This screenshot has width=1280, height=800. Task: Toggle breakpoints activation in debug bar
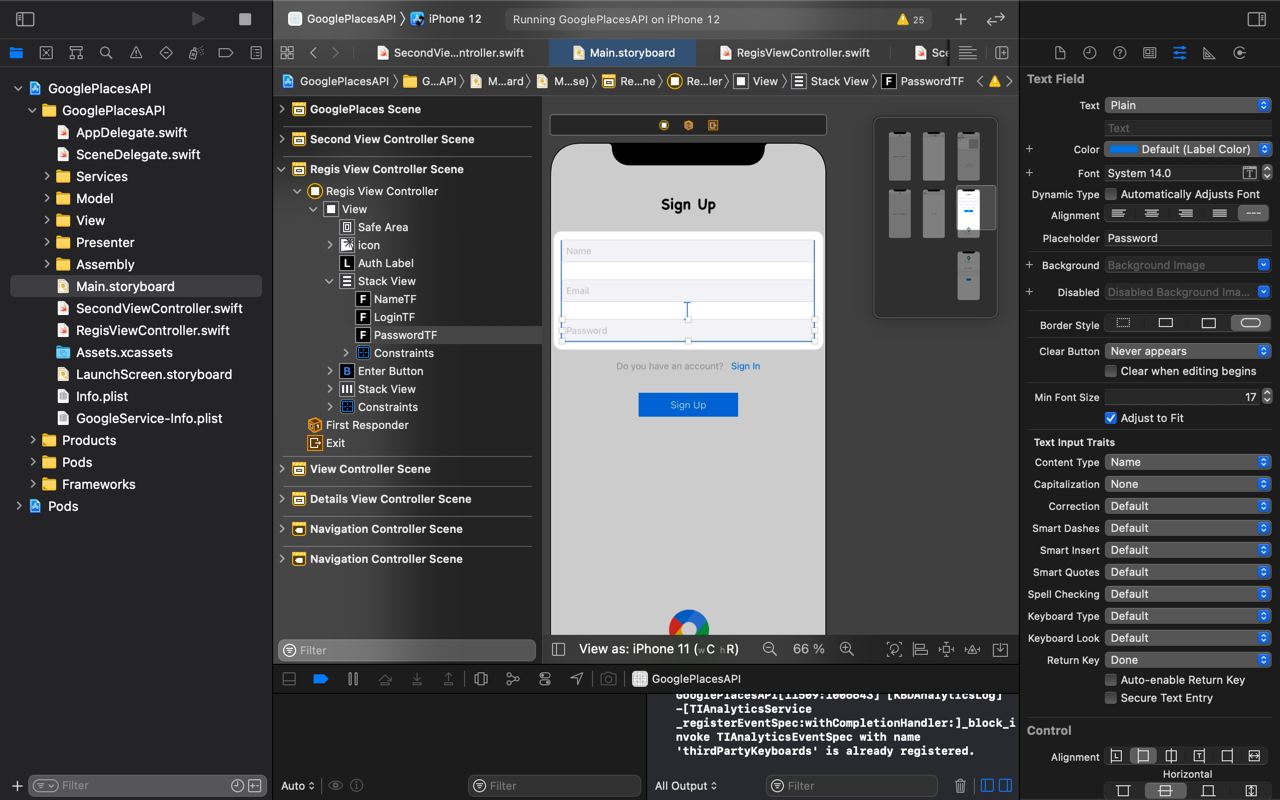(x=321, y=679)
